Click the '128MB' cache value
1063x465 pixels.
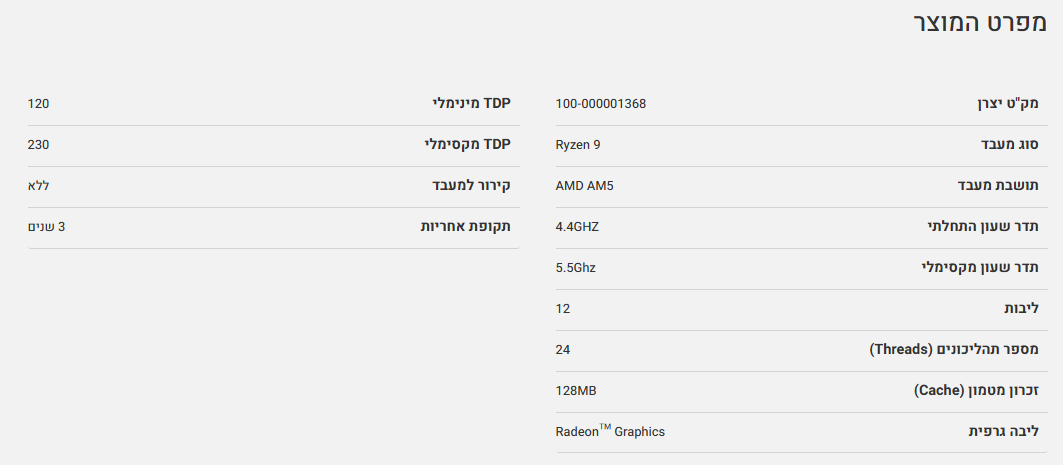[576, 391]
